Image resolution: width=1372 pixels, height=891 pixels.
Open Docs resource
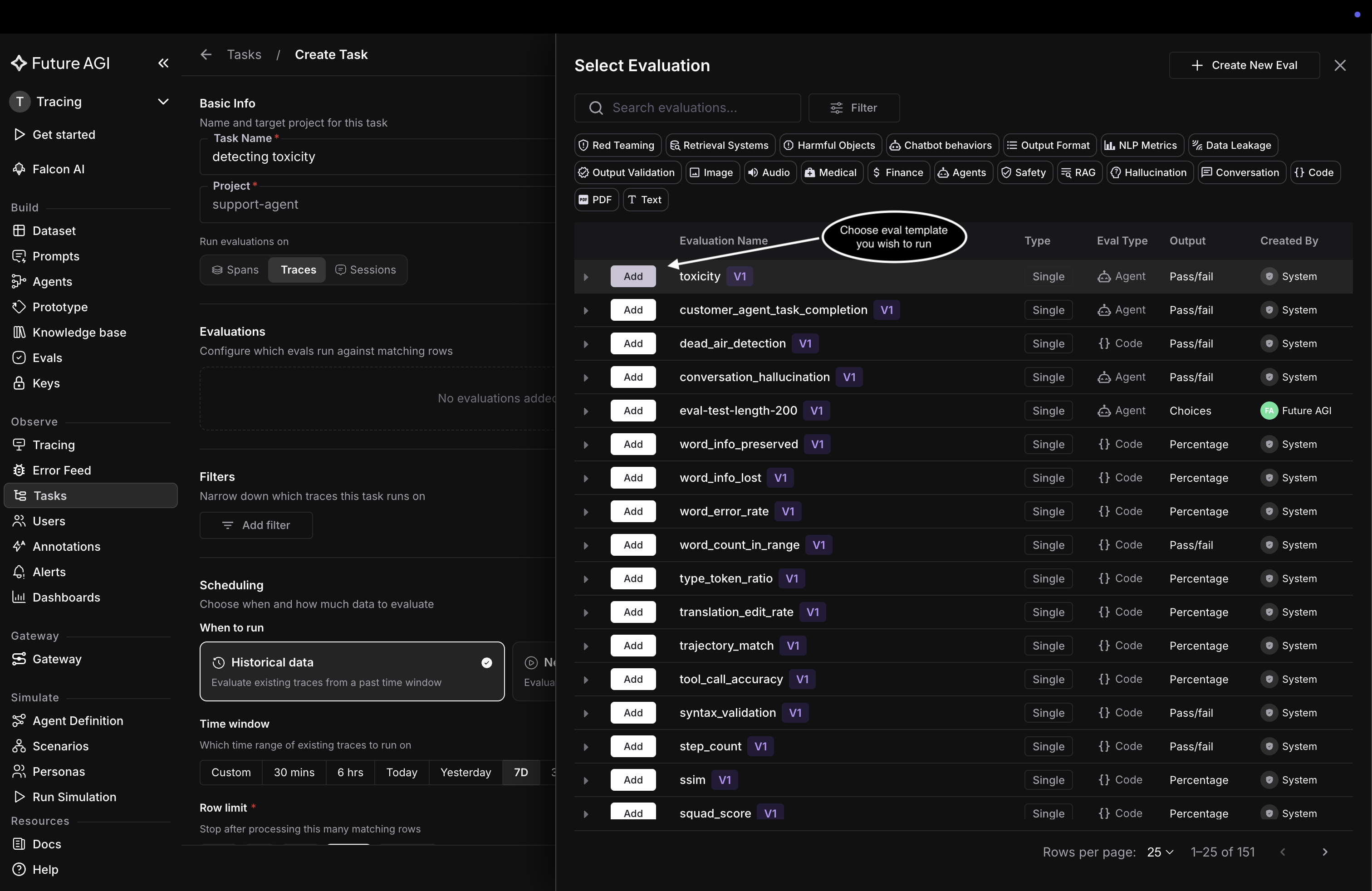tap(46, 844)
